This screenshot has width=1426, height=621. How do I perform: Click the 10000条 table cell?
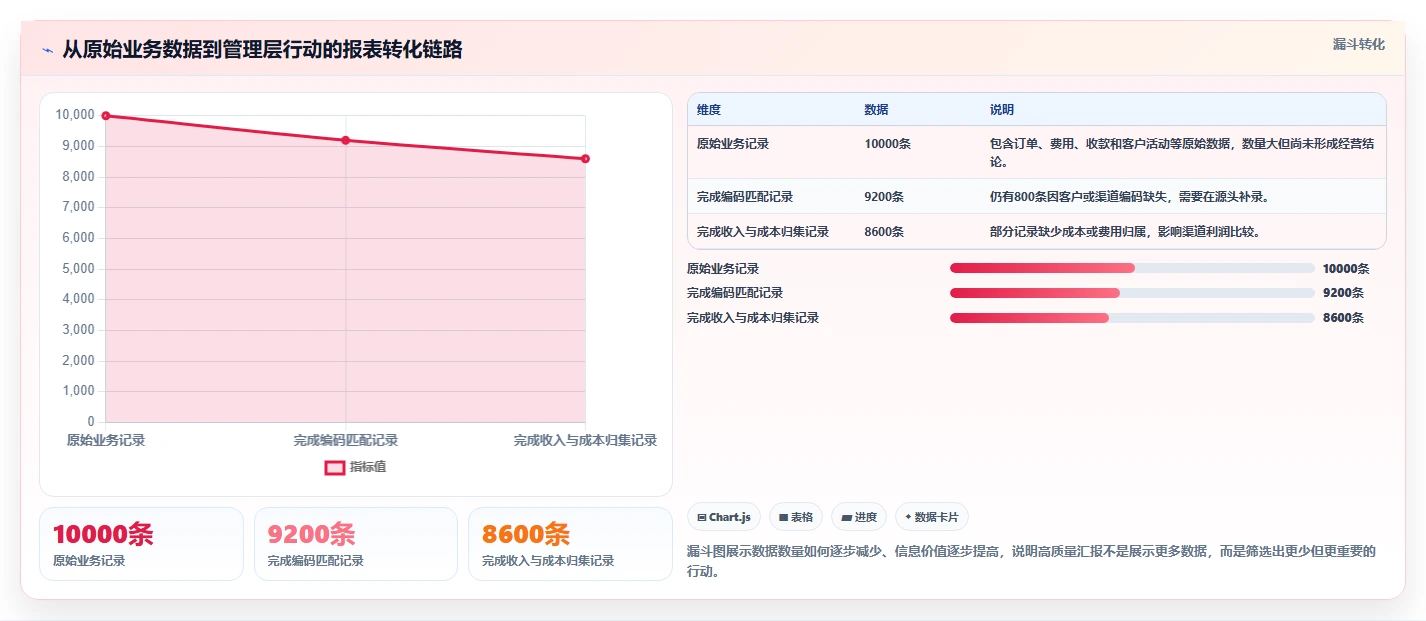pos(887,144)
